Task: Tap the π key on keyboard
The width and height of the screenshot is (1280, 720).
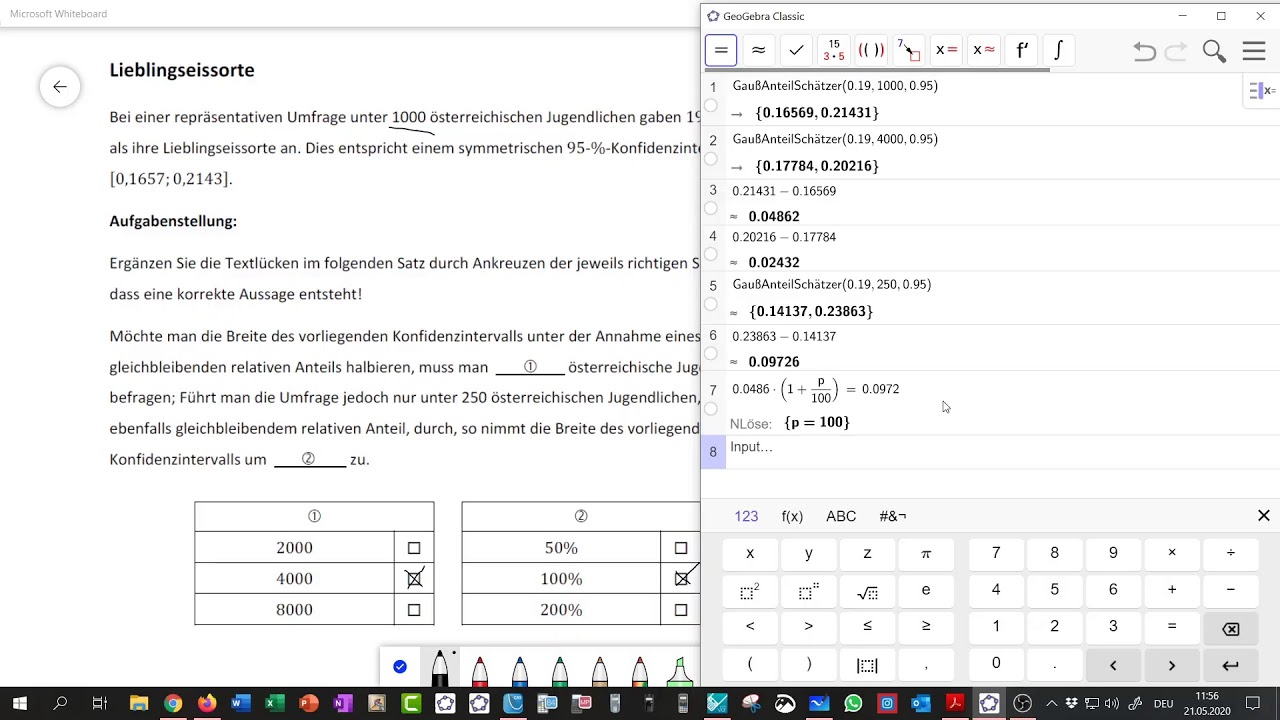Action: point(926,553)
